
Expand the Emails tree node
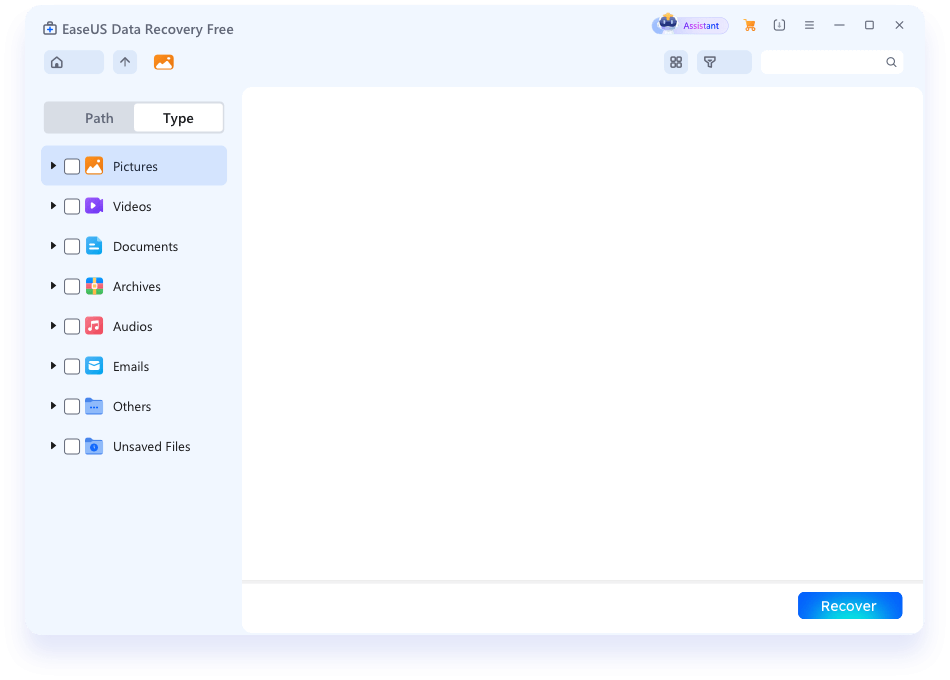tap(53, 365)
